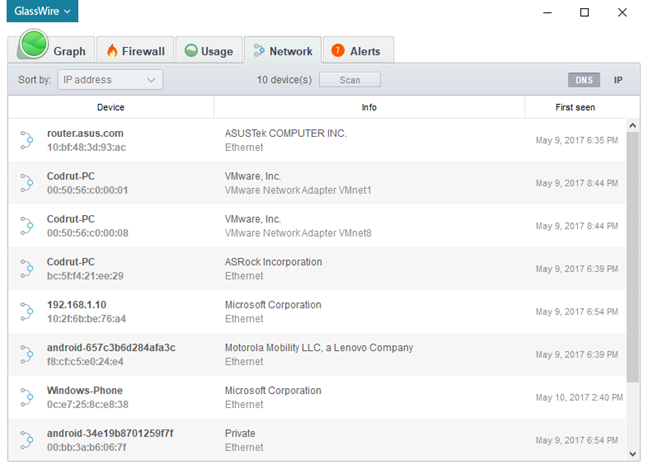Click the Scan button
This screenshot has height=469, width=648.
pos(350,80)
